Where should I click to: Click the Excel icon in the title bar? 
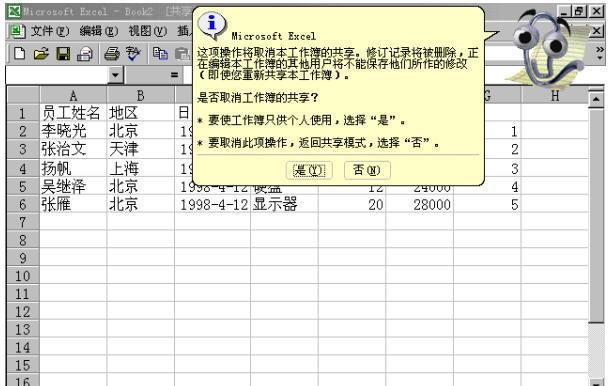click(14, 11)
